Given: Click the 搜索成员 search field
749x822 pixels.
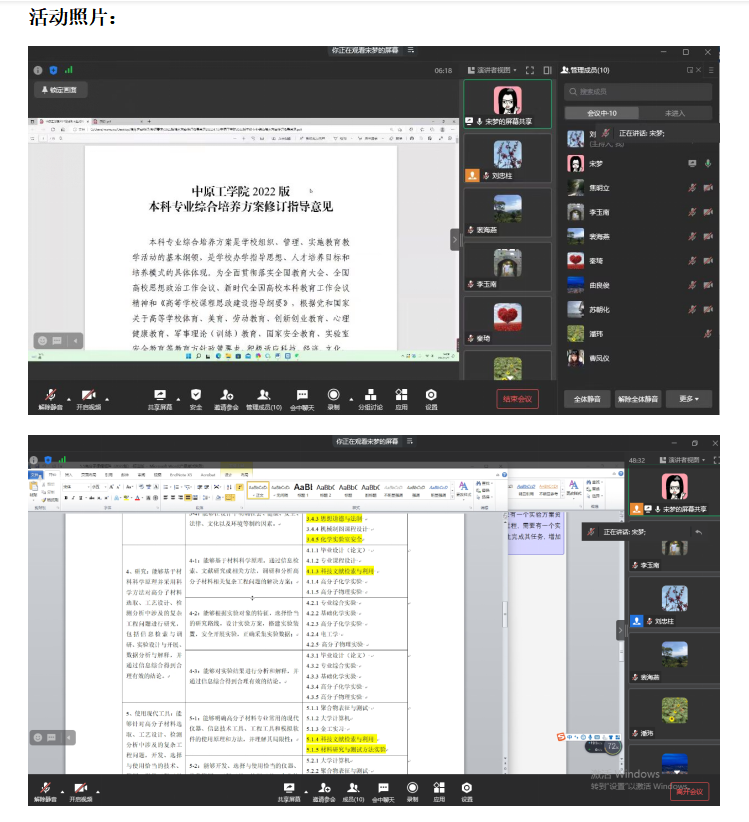Looking at the screenshot, I should point(640,91).
